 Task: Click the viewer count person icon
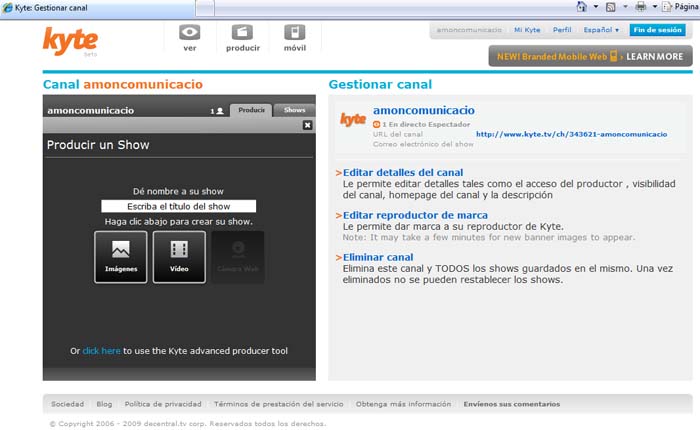coord(220,111)
